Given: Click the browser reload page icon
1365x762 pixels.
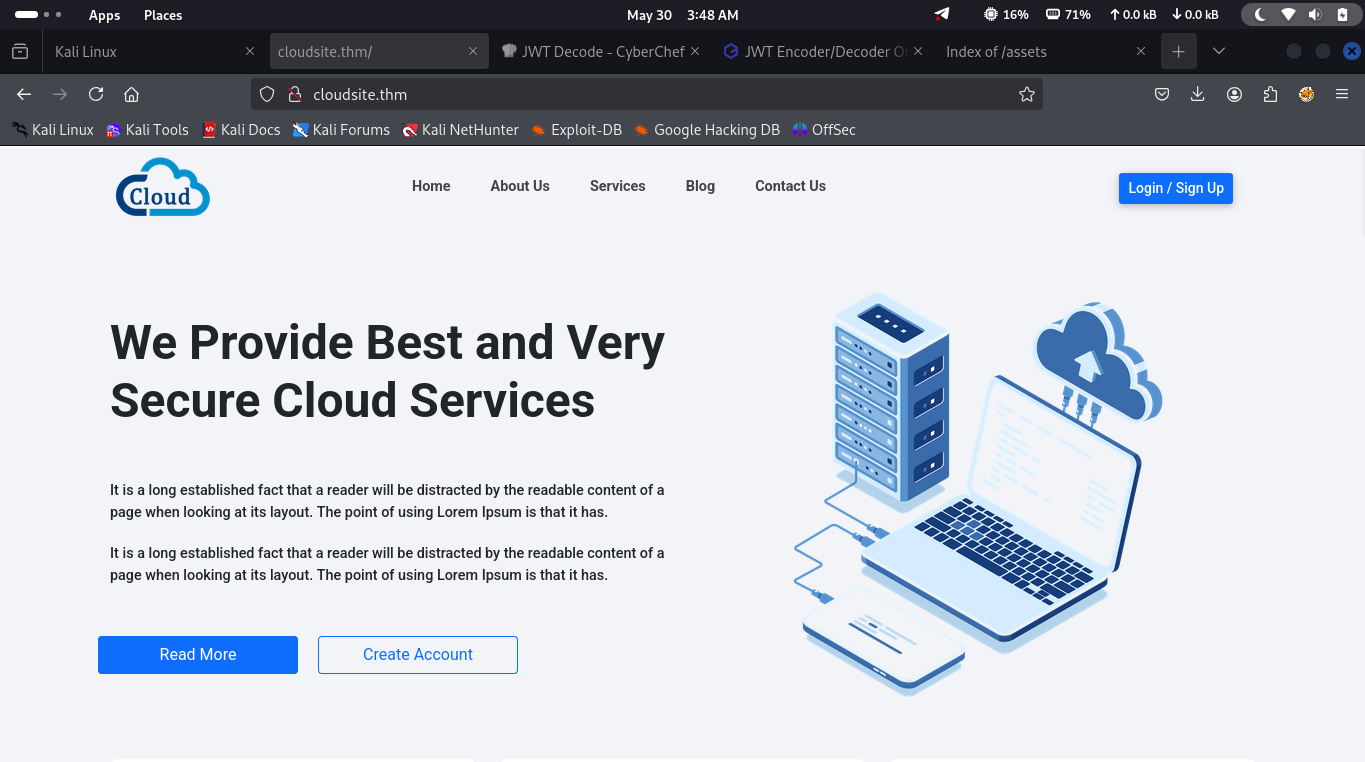Looking at the screenshot, I should [x=96, y=94].
